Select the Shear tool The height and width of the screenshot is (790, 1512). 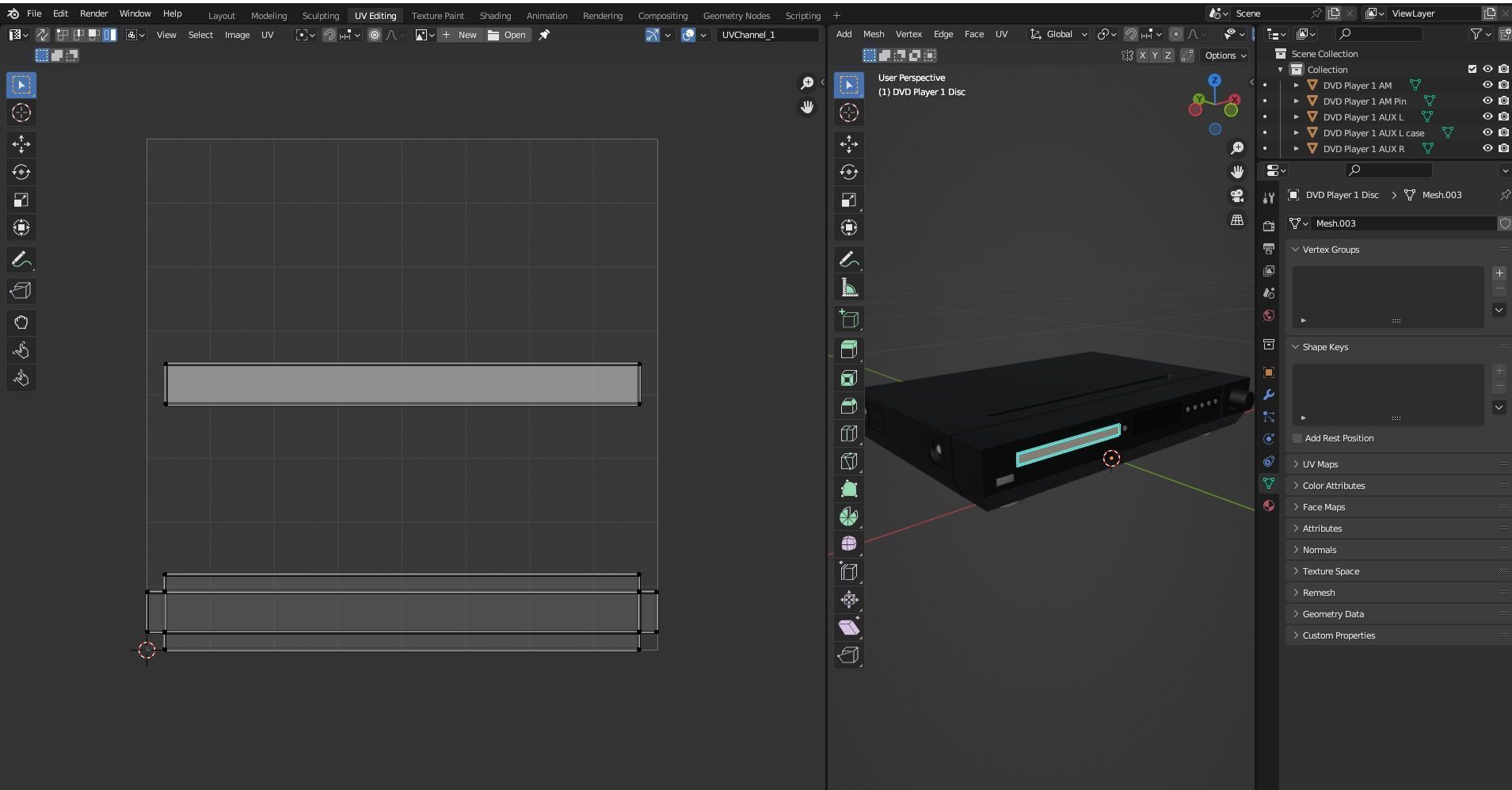point(849,628)
